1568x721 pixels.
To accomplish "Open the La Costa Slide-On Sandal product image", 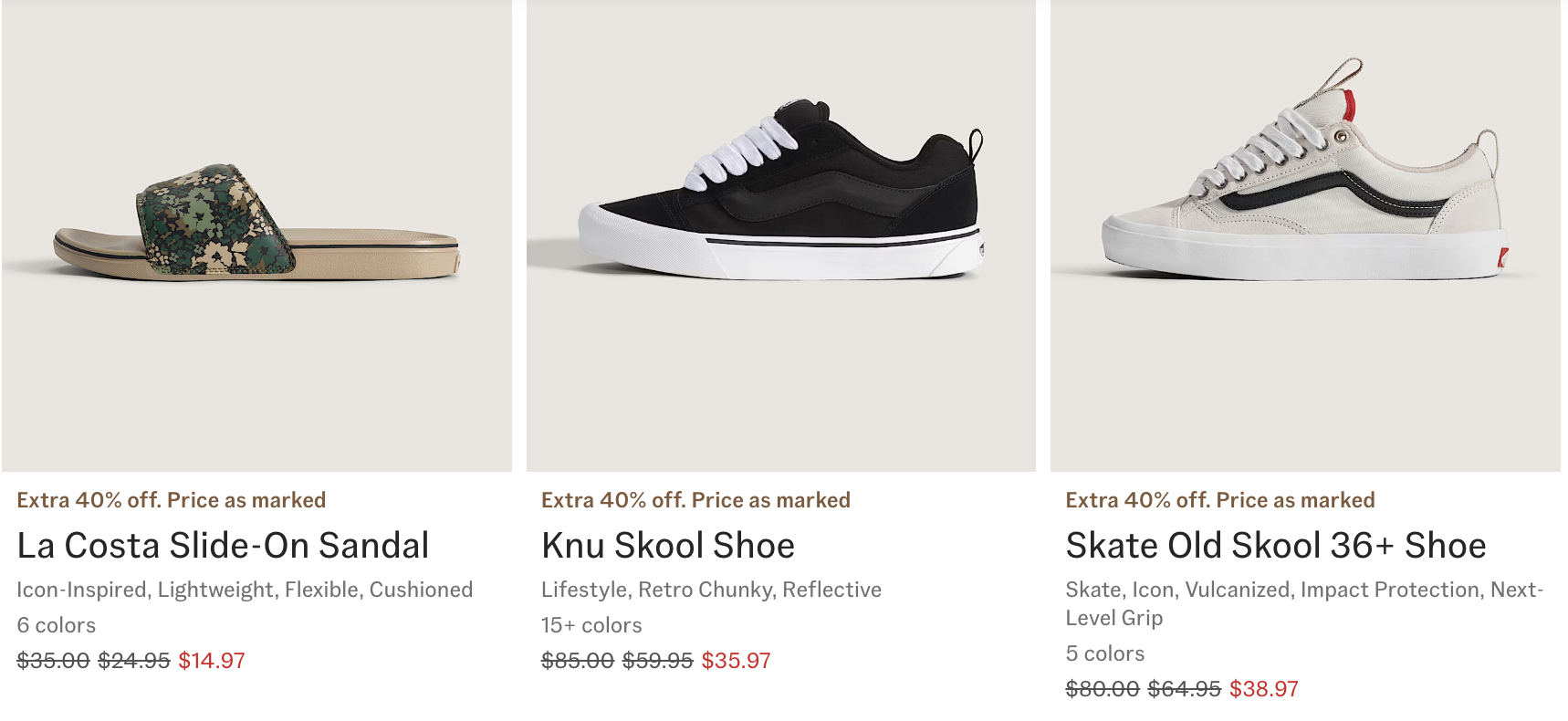I will pos(256,235).
